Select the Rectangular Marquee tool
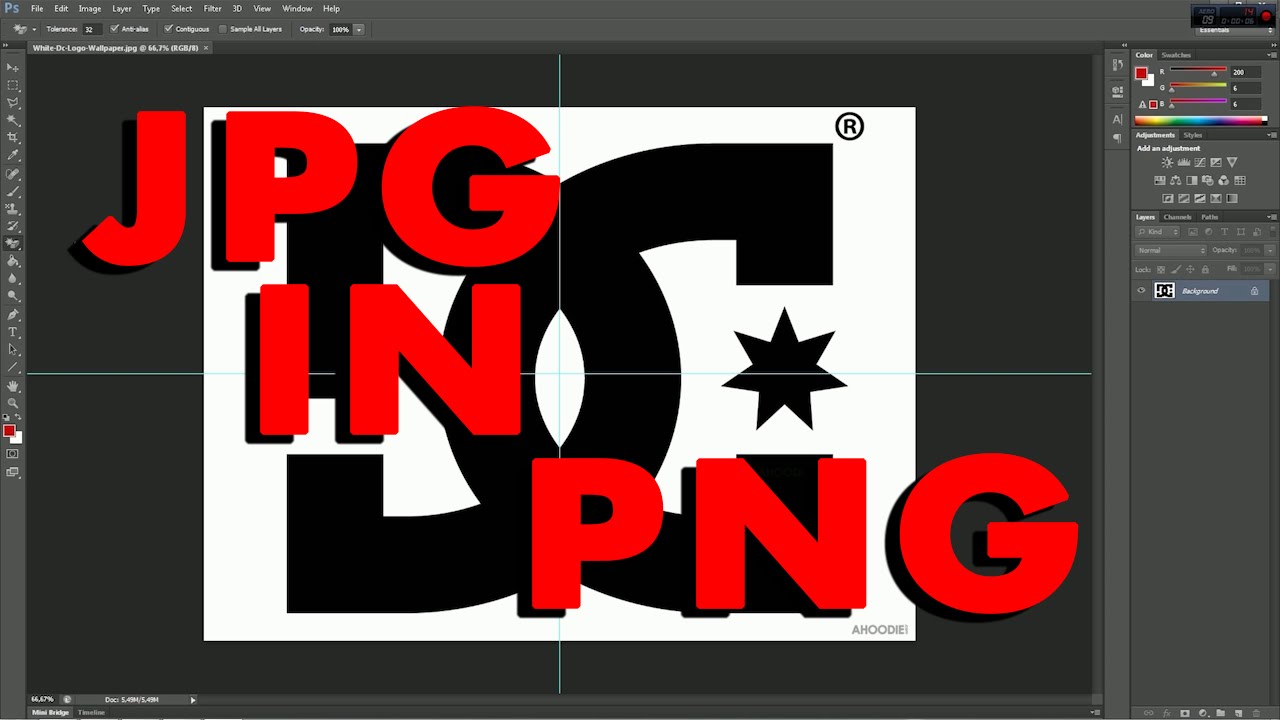Screen dimensions: 1280x720 point(13,85)
